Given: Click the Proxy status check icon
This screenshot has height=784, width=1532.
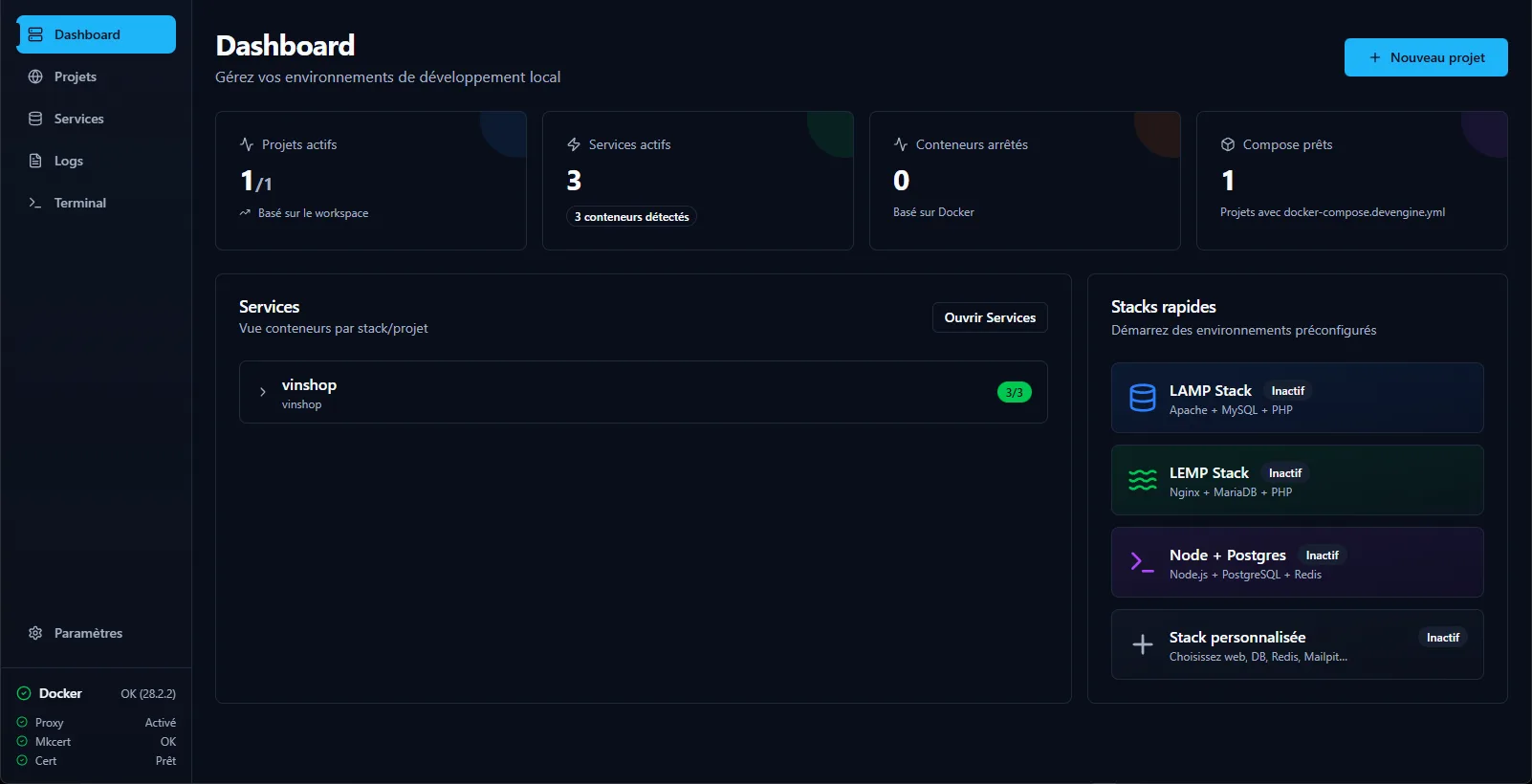Looking at the screenshot, I should [x=22, y=722].
